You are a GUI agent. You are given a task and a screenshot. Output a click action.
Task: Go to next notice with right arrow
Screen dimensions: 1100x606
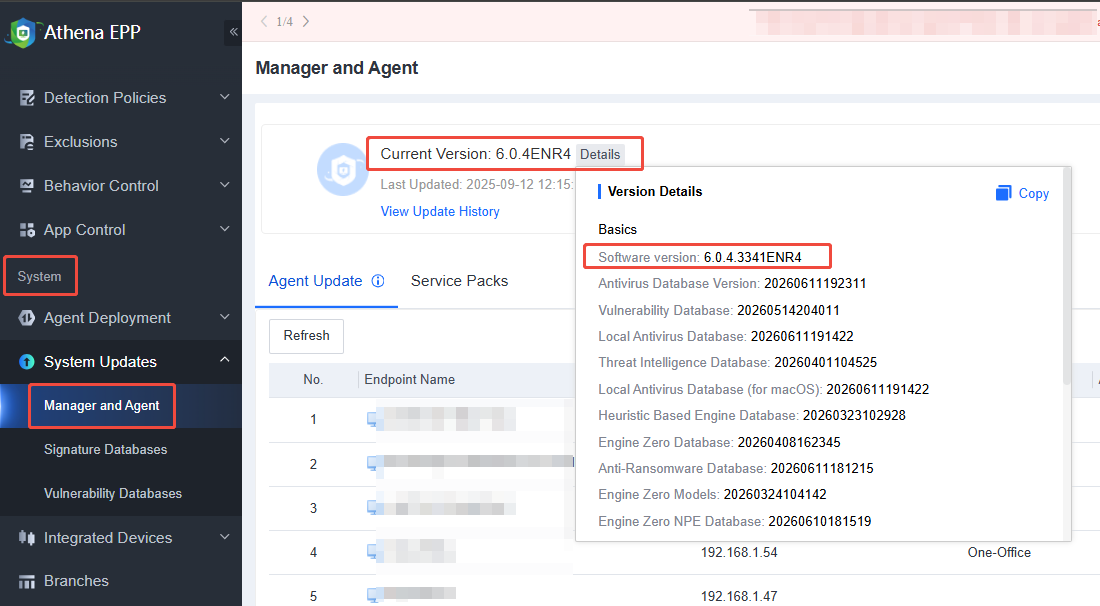pos(306,21)
